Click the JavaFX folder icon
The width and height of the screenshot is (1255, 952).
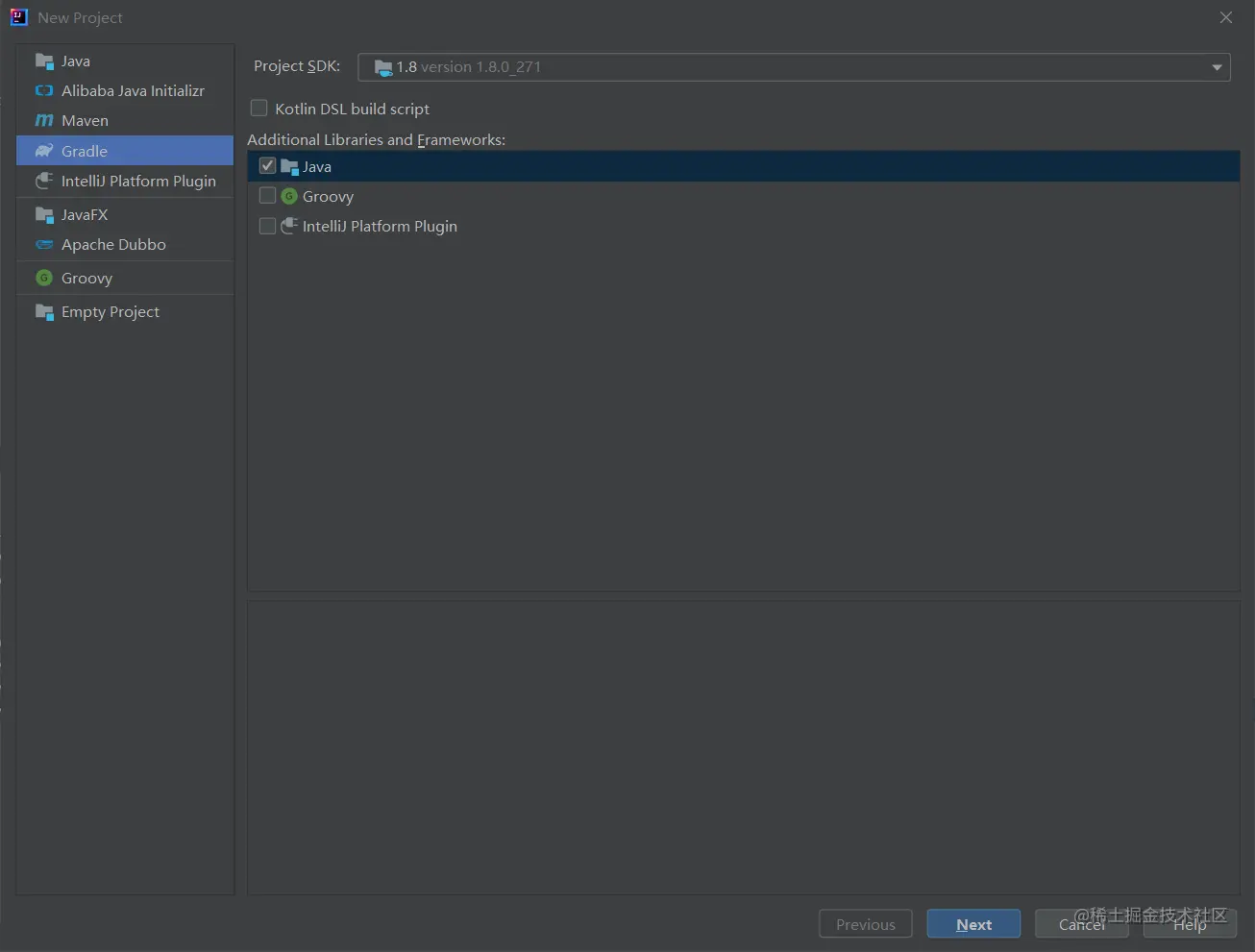coord(44,215)
